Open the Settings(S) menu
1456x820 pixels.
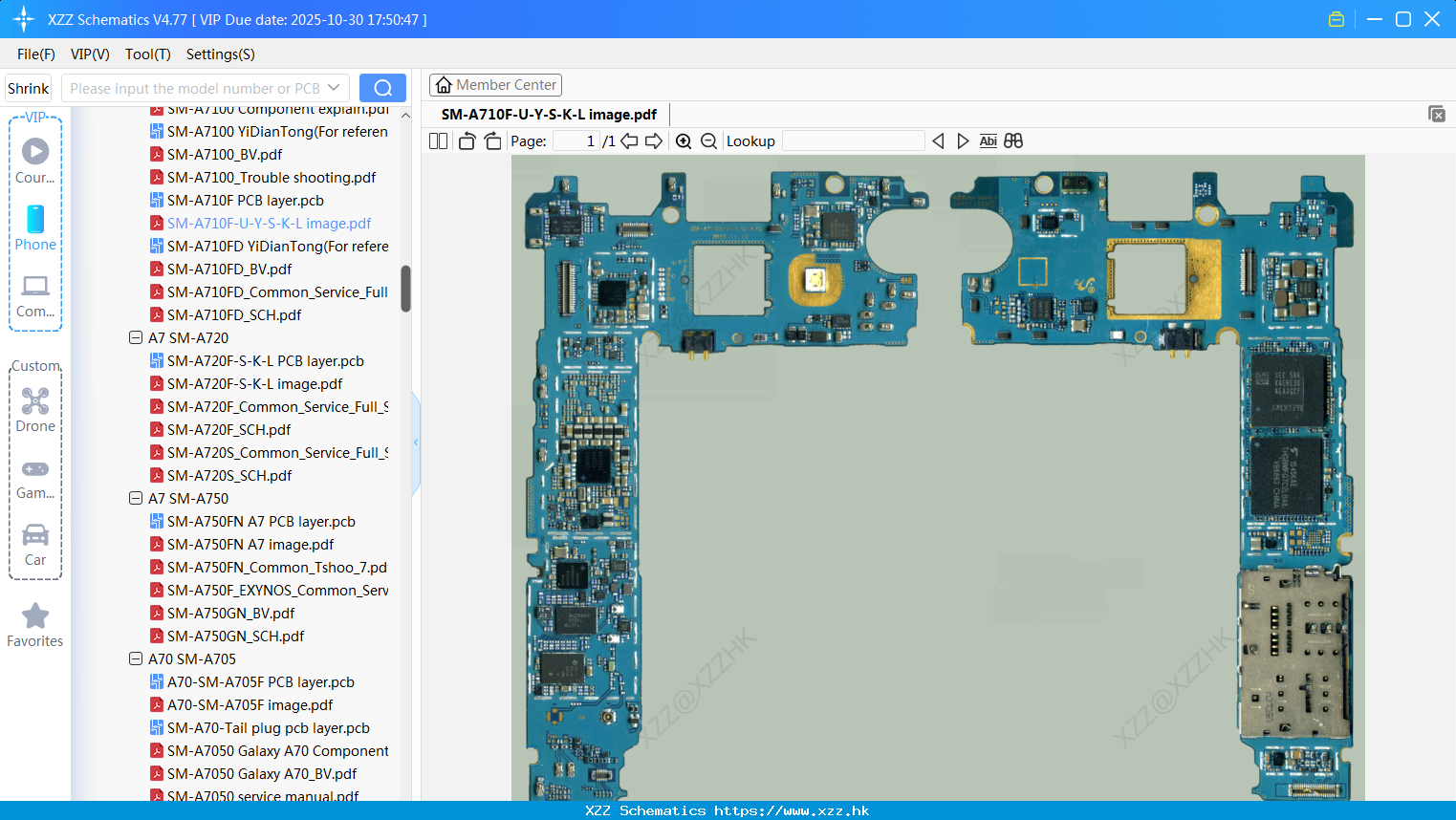coord(221,54)
